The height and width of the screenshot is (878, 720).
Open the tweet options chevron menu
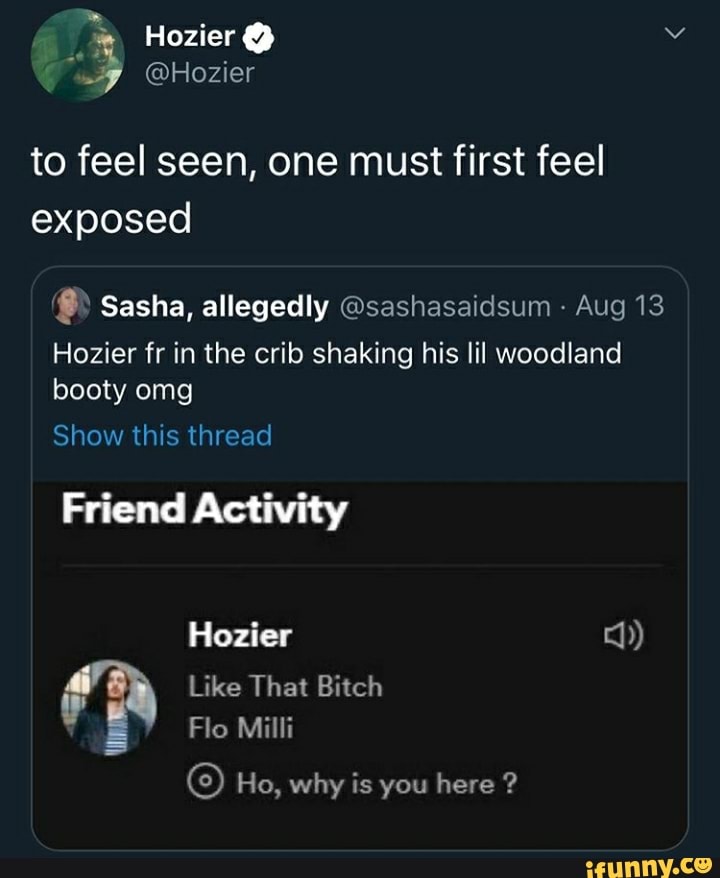tap(676, 35)
